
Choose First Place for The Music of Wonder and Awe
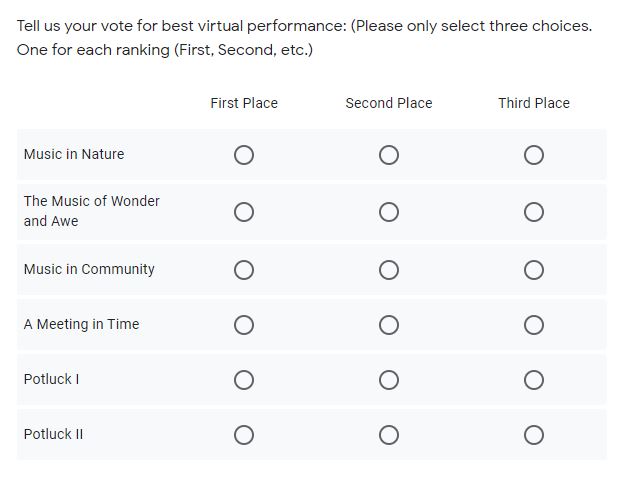point(244,212)
